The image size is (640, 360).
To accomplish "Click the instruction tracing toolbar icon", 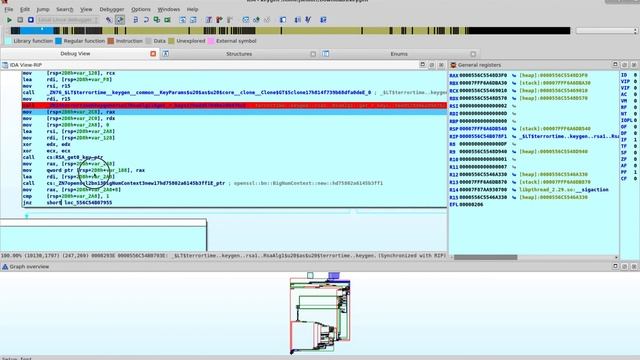I will [x=308, y=20].
